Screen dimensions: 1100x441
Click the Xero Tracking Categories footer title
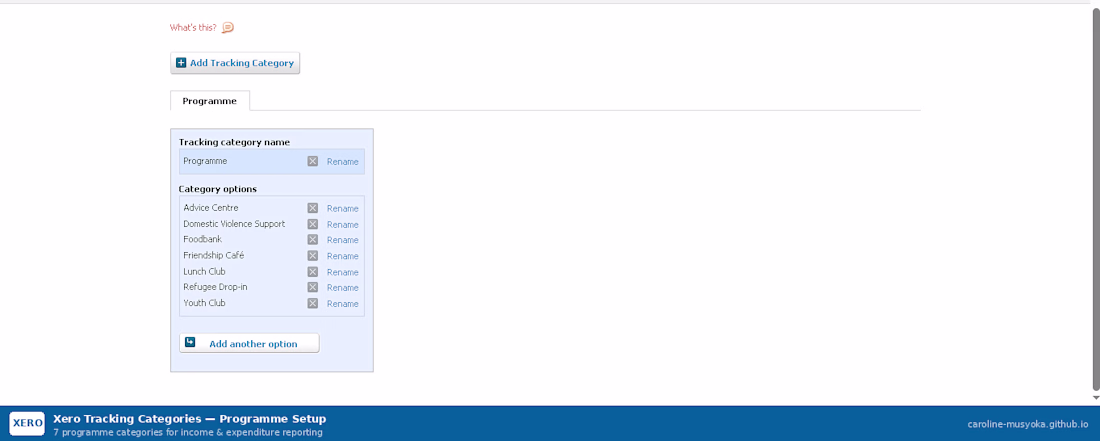pos(189,419)
